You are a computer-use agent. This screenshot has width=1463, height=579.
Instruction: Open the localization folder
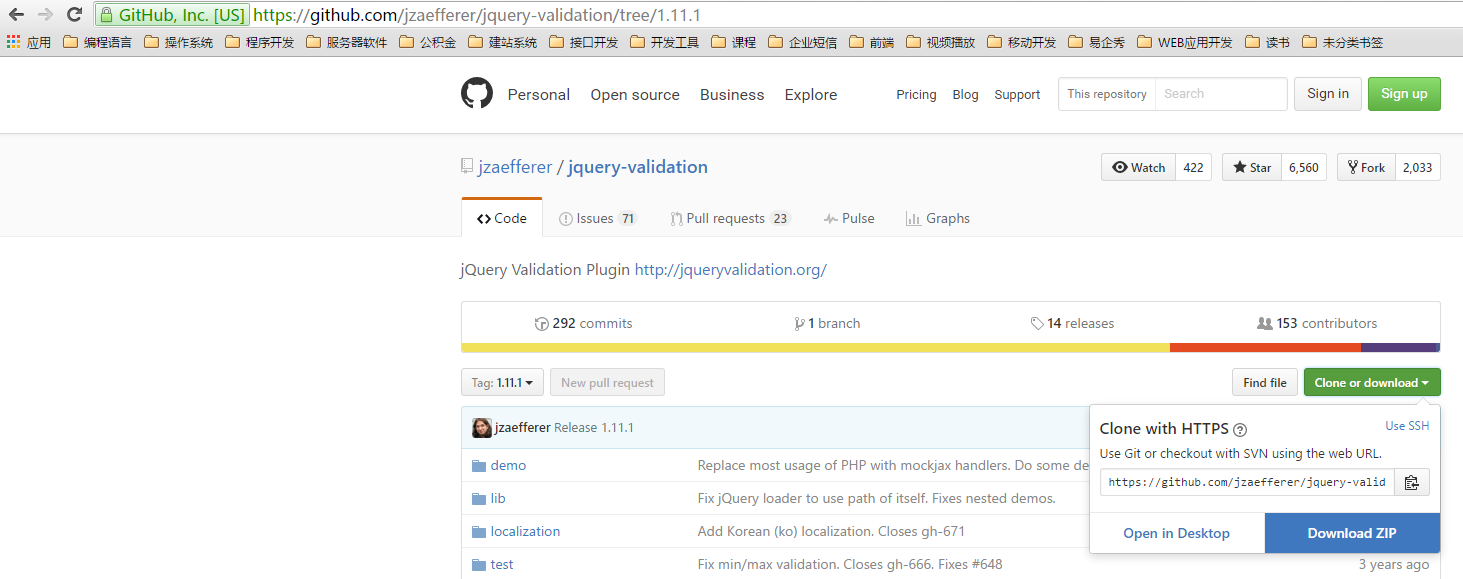coord(525,532)
